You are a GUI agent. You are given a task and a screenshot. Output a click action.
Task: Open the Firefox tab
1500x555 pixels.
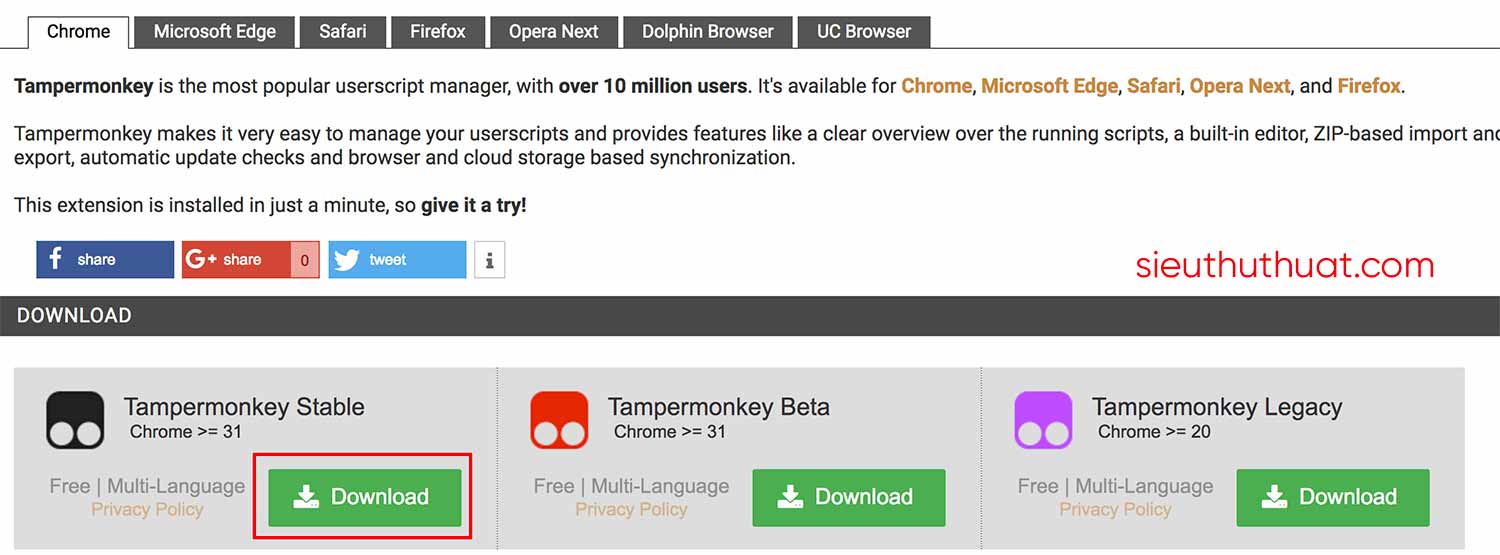437,32
